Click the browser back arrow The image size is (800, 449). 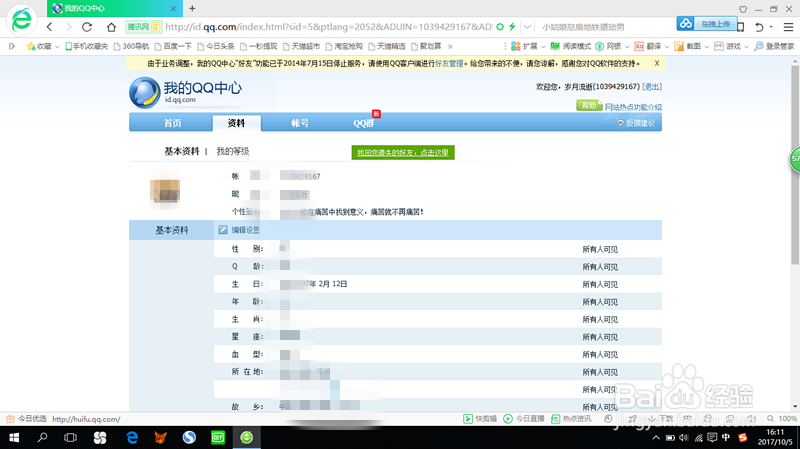(x=49, y=27)
